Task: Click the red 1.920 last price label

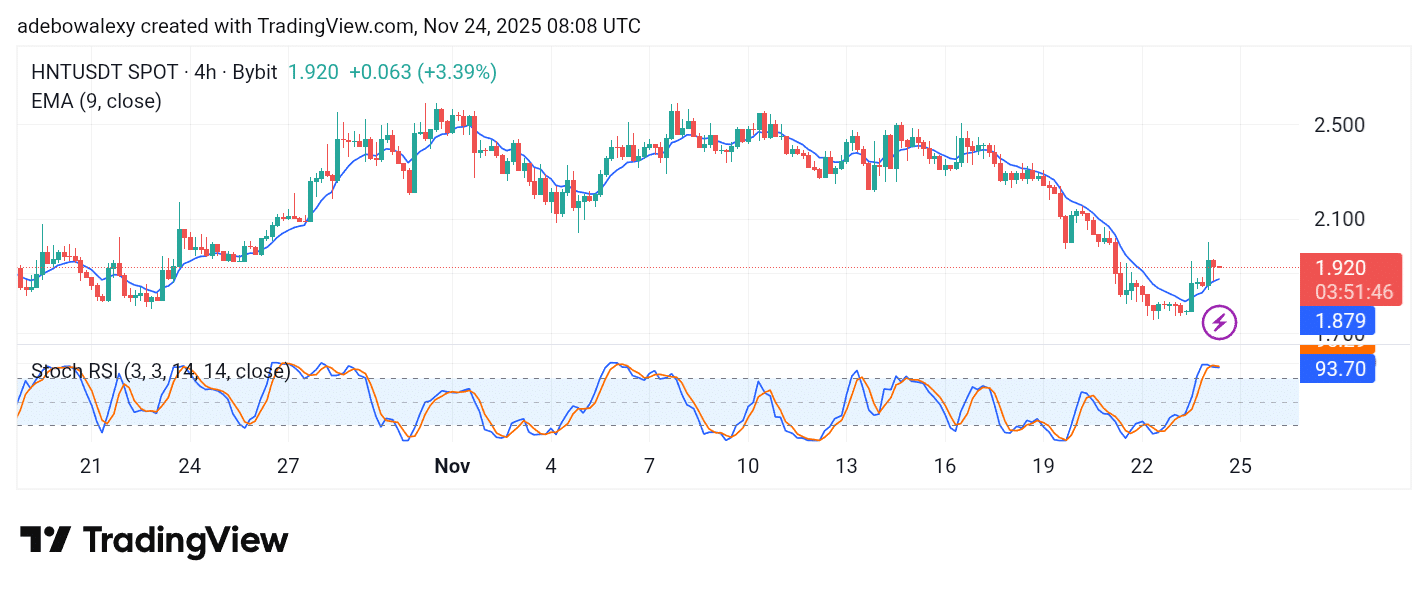Action: click(x=1342, y=268)
